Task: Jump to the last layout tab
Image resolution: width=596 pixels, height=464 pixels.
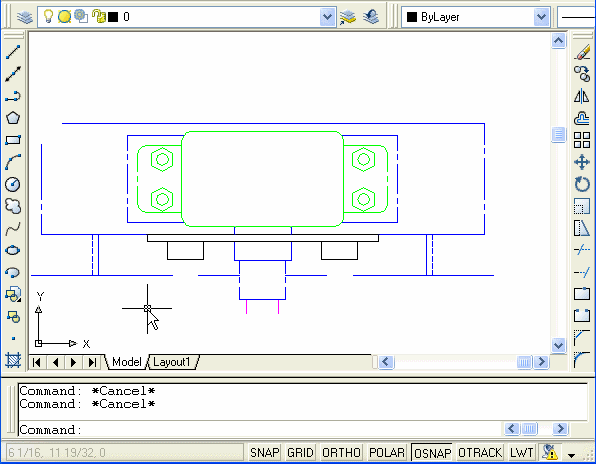Action: tap(92, 362)
